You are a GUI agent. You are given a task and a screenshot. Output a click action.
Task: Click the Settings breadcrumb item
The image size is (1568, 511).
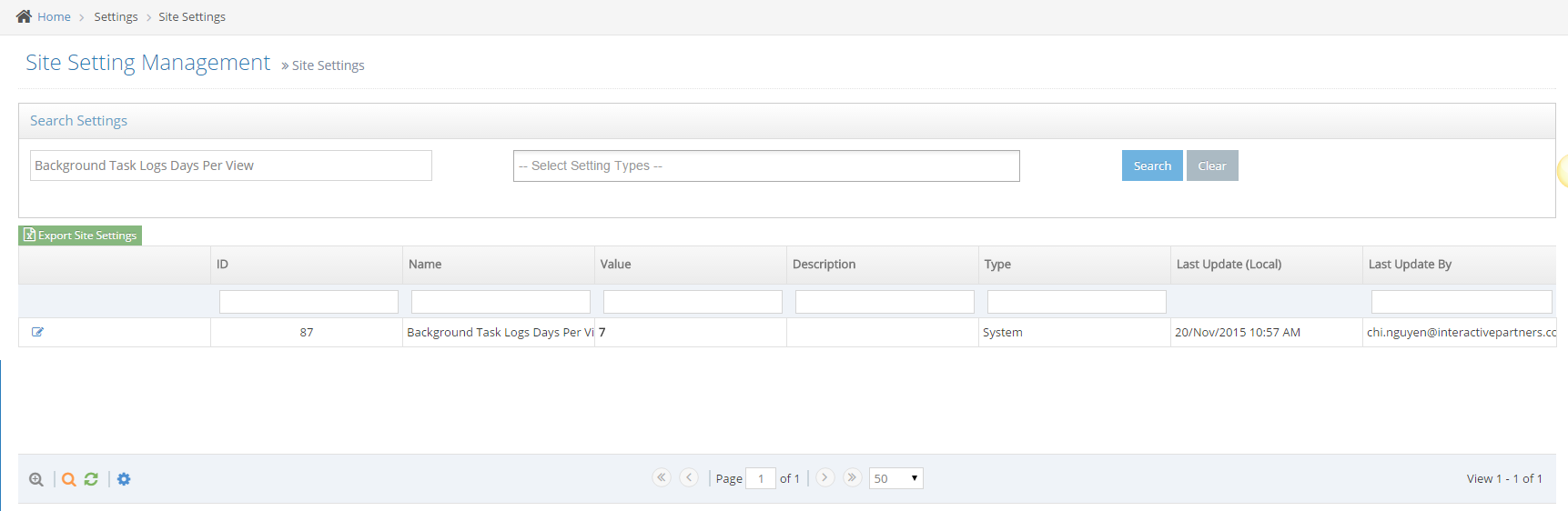click(116, 16)
